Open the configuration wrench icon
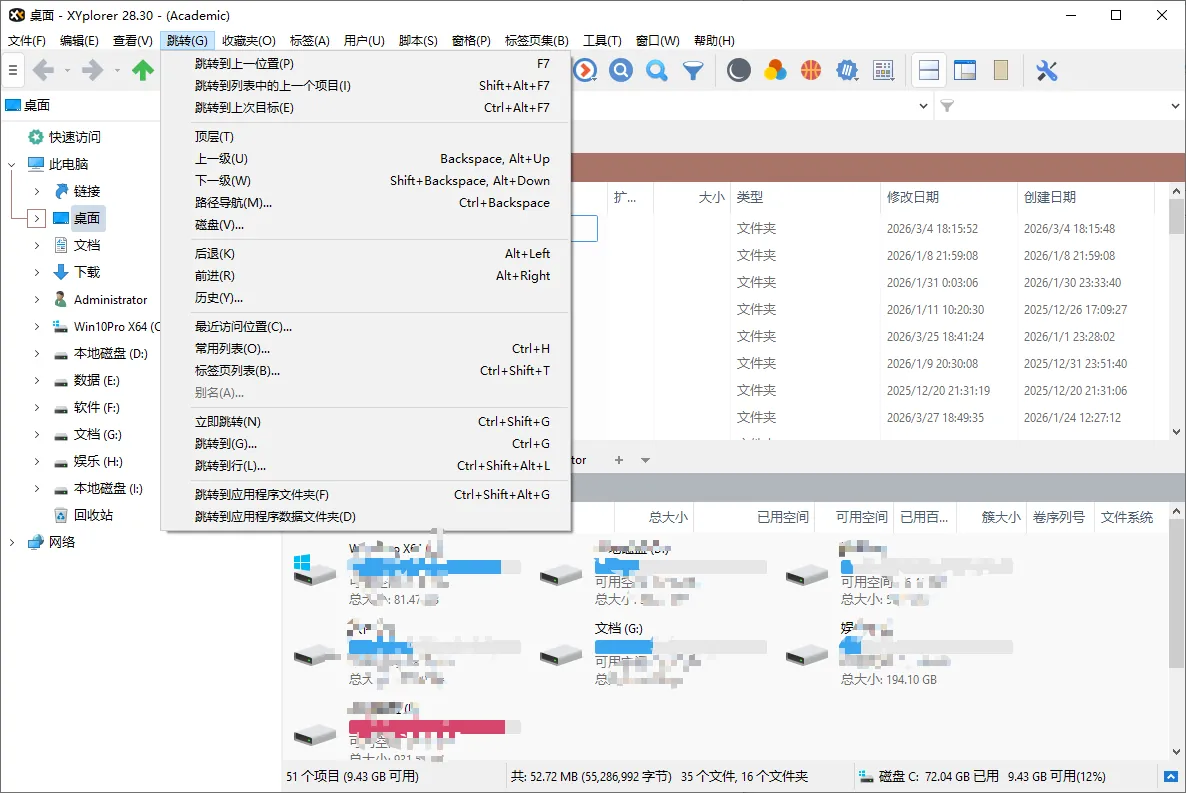 [1047, 70]
